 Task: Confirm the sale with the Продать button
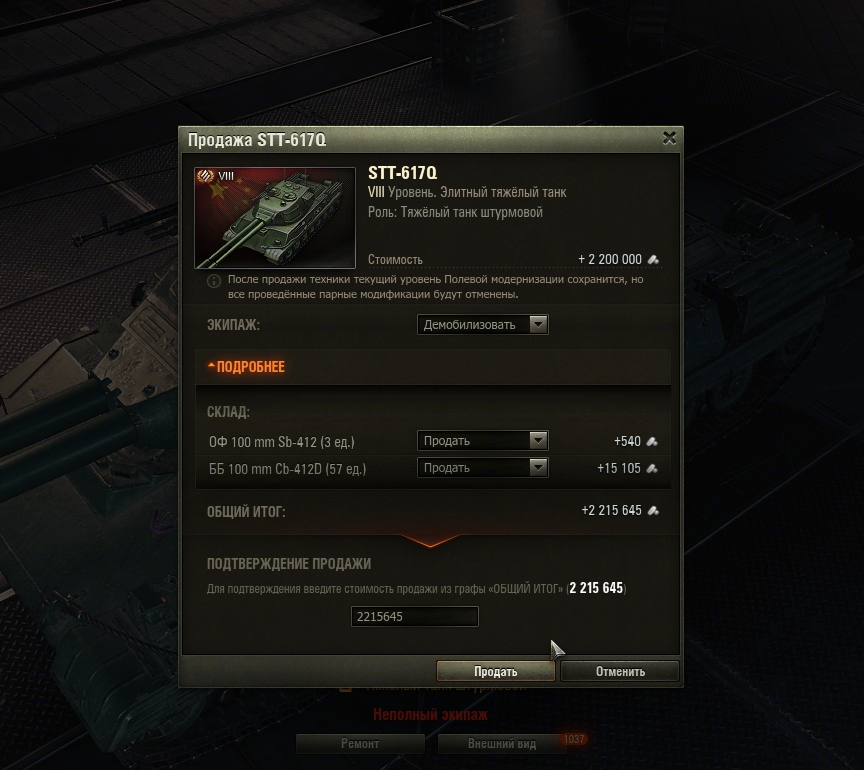[x=495, y=671]
